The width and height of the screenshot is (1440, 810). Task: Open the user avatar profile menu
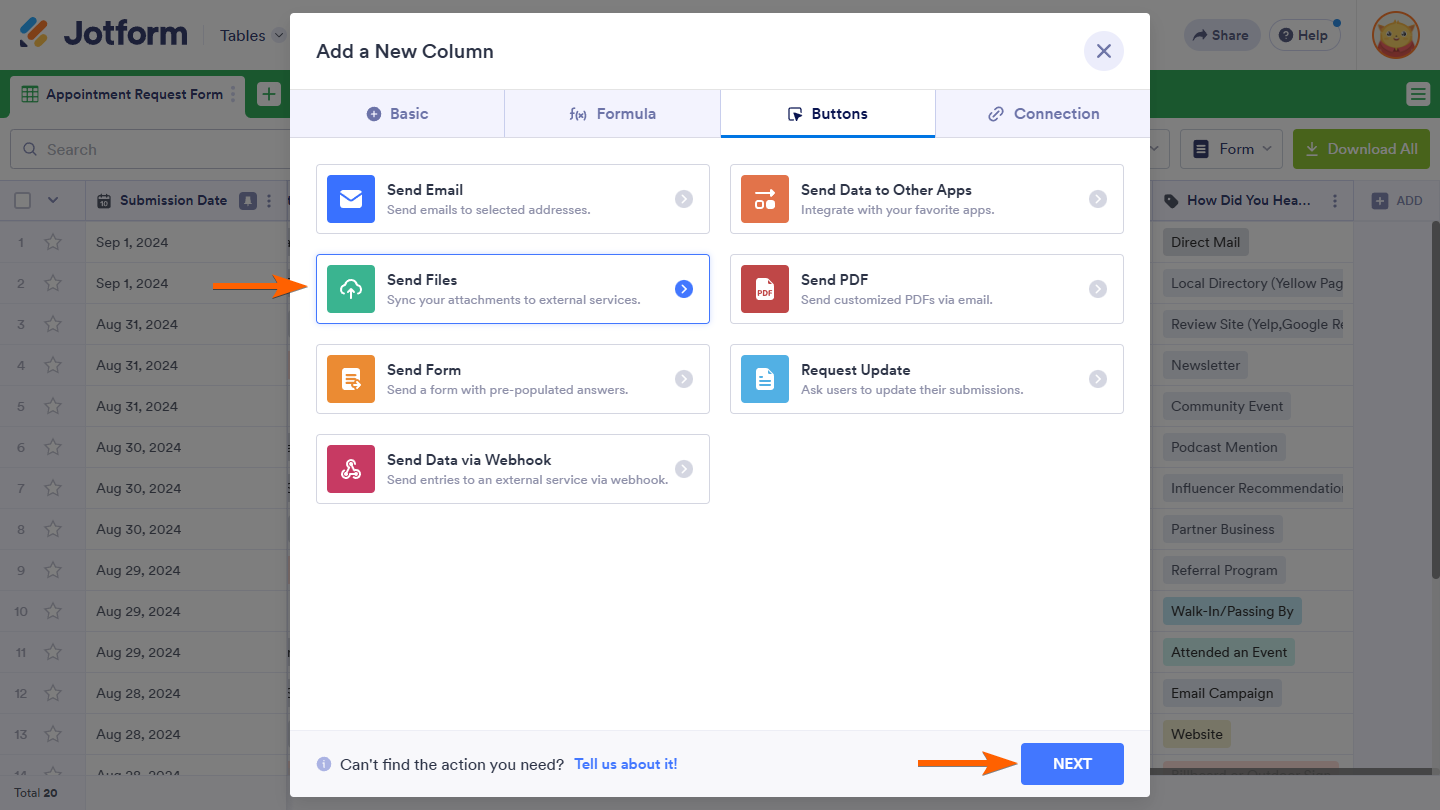1395,35
